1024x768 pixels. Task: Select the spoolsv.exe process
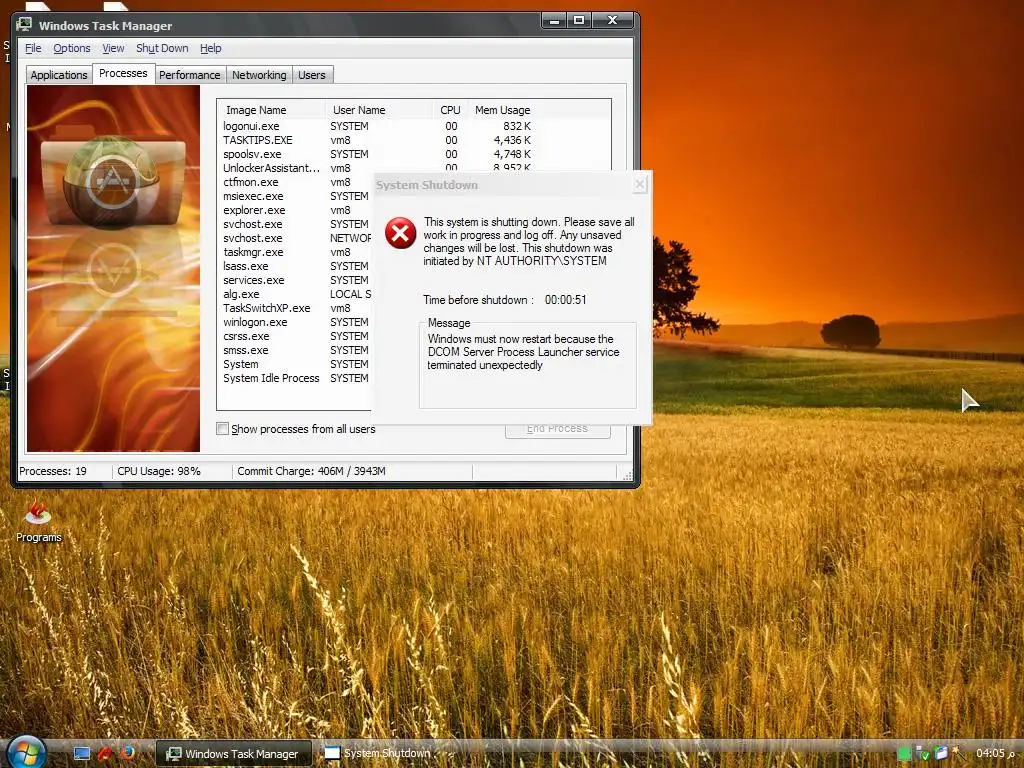pos(377,154)
